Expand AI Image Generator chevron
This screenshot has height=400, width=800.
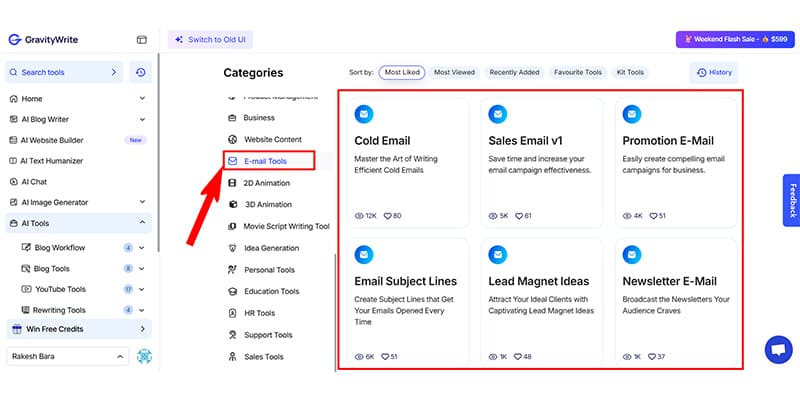pyautogui.click(x=142, y=202)
